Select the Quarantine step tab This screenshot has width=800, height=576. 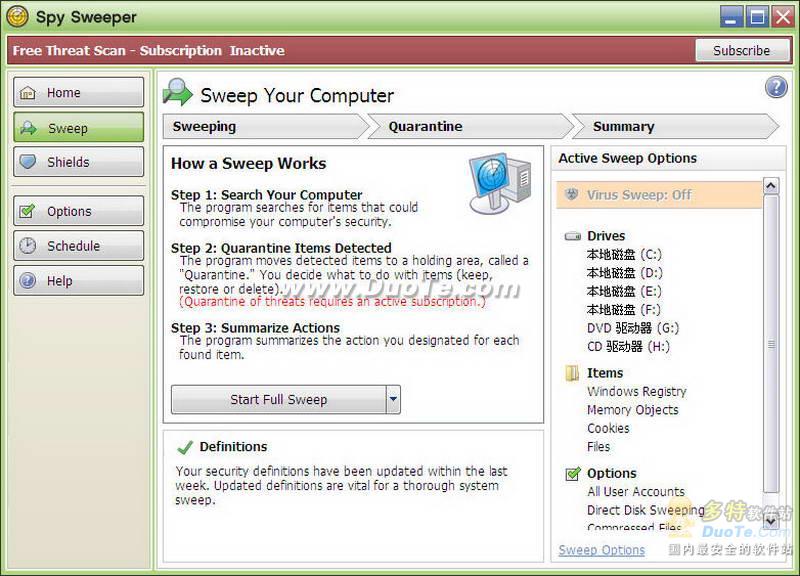(470, 126)
